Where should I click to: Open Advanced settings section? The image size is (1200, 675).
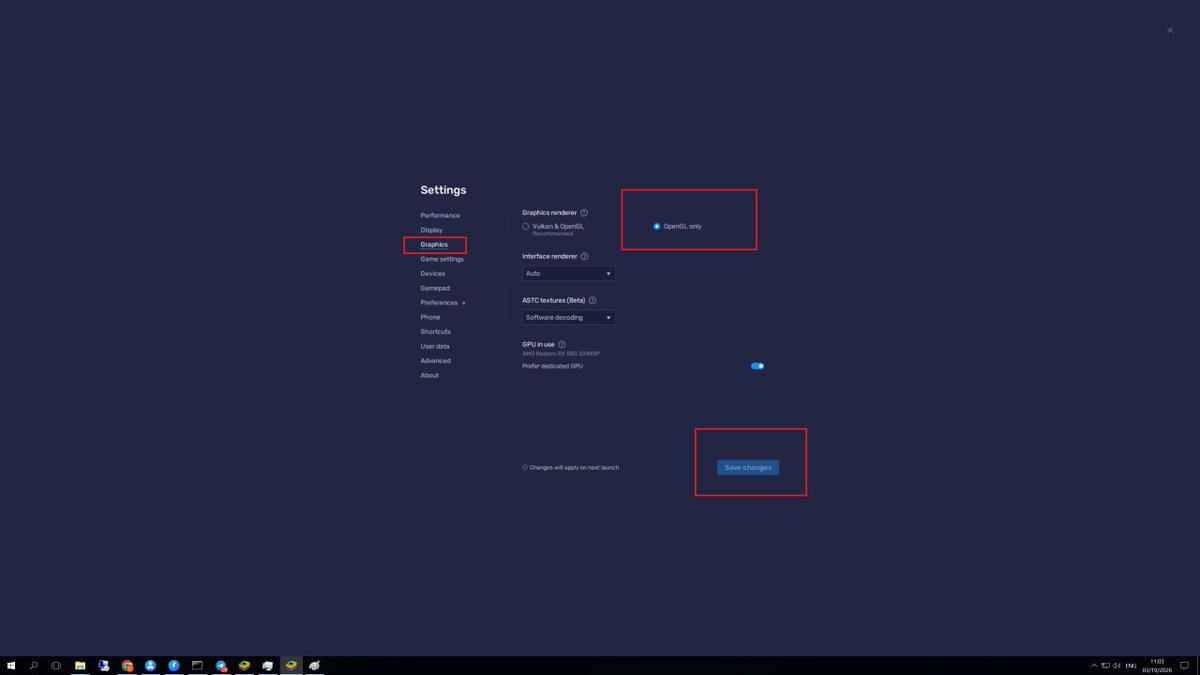[435, 360]
